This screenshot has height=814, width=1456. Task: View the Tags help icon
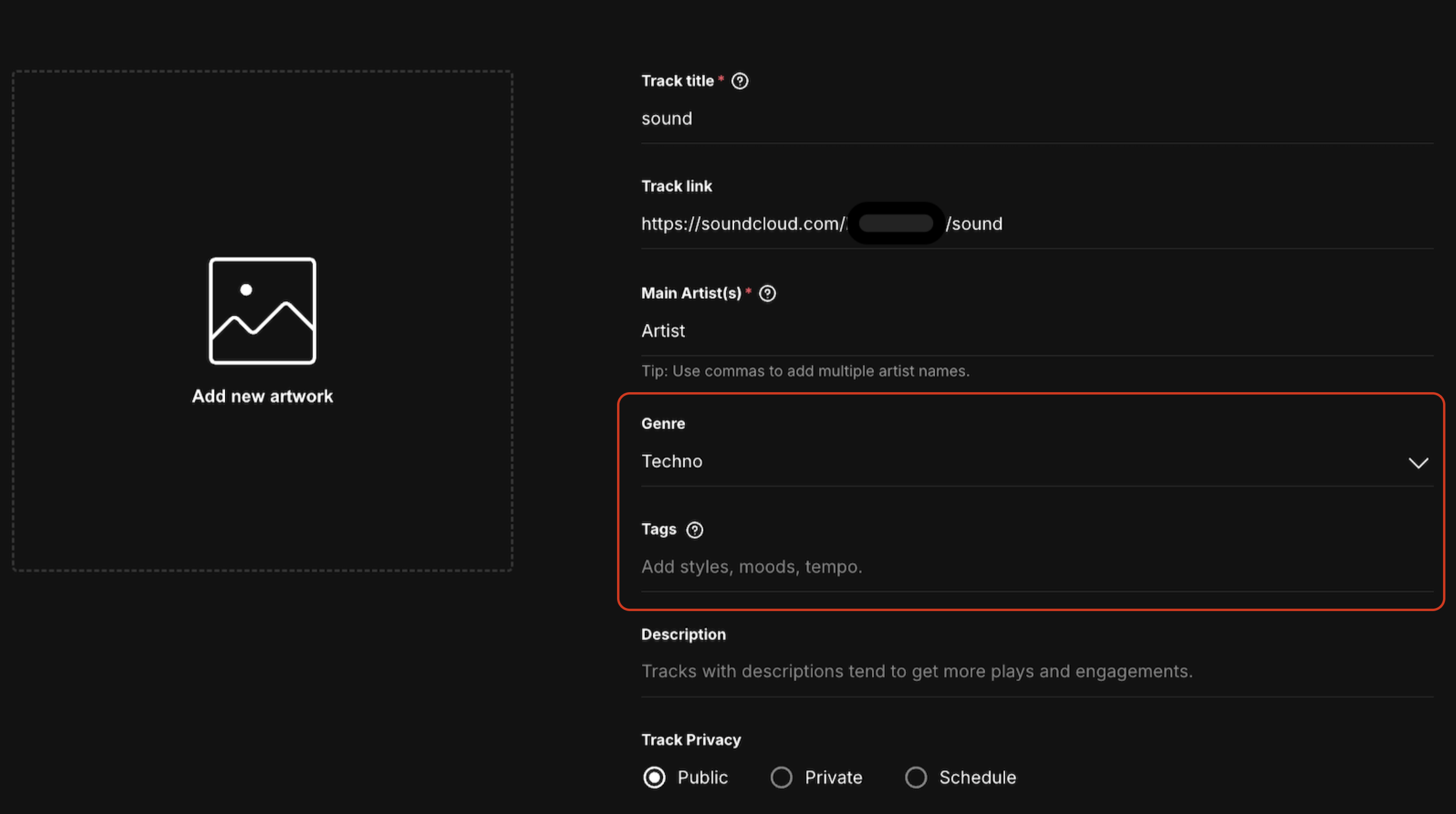(695, 530)
